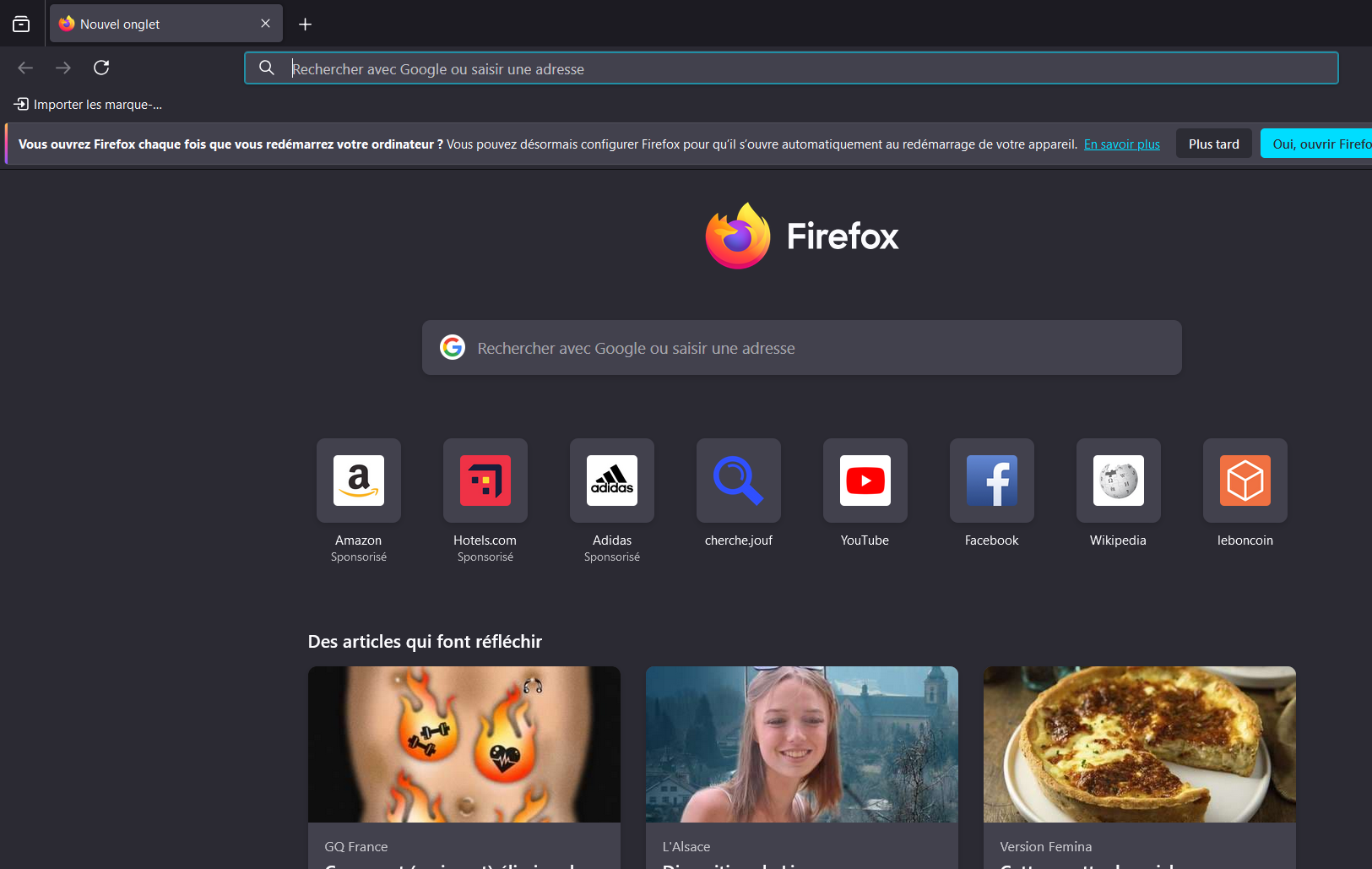Open the Wikipedia shortcut tile
Viewport: 1372px width, 869px height.
[1119, 481]
